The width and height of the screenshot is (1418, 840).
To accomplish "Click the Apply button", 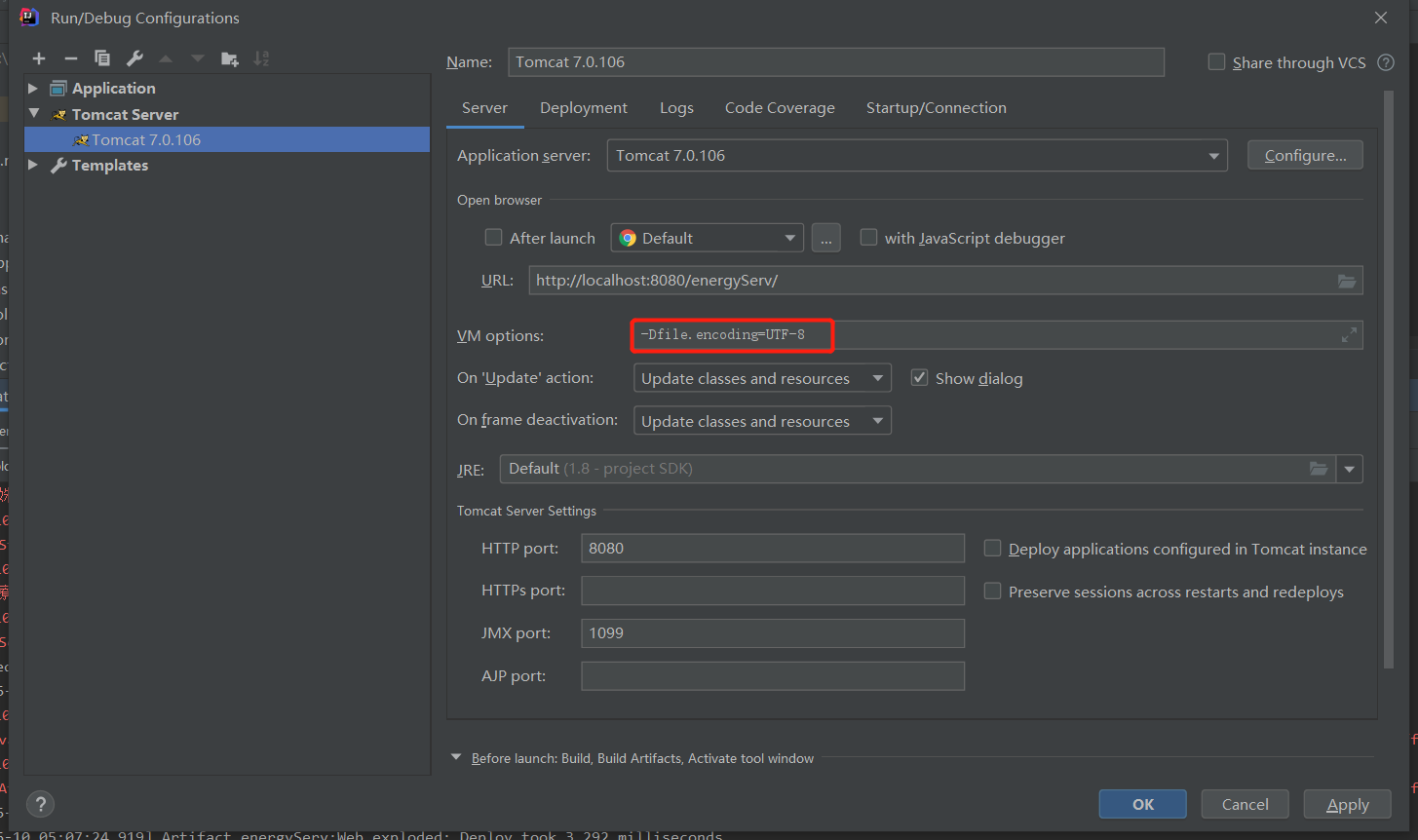I will (1348, 804).
